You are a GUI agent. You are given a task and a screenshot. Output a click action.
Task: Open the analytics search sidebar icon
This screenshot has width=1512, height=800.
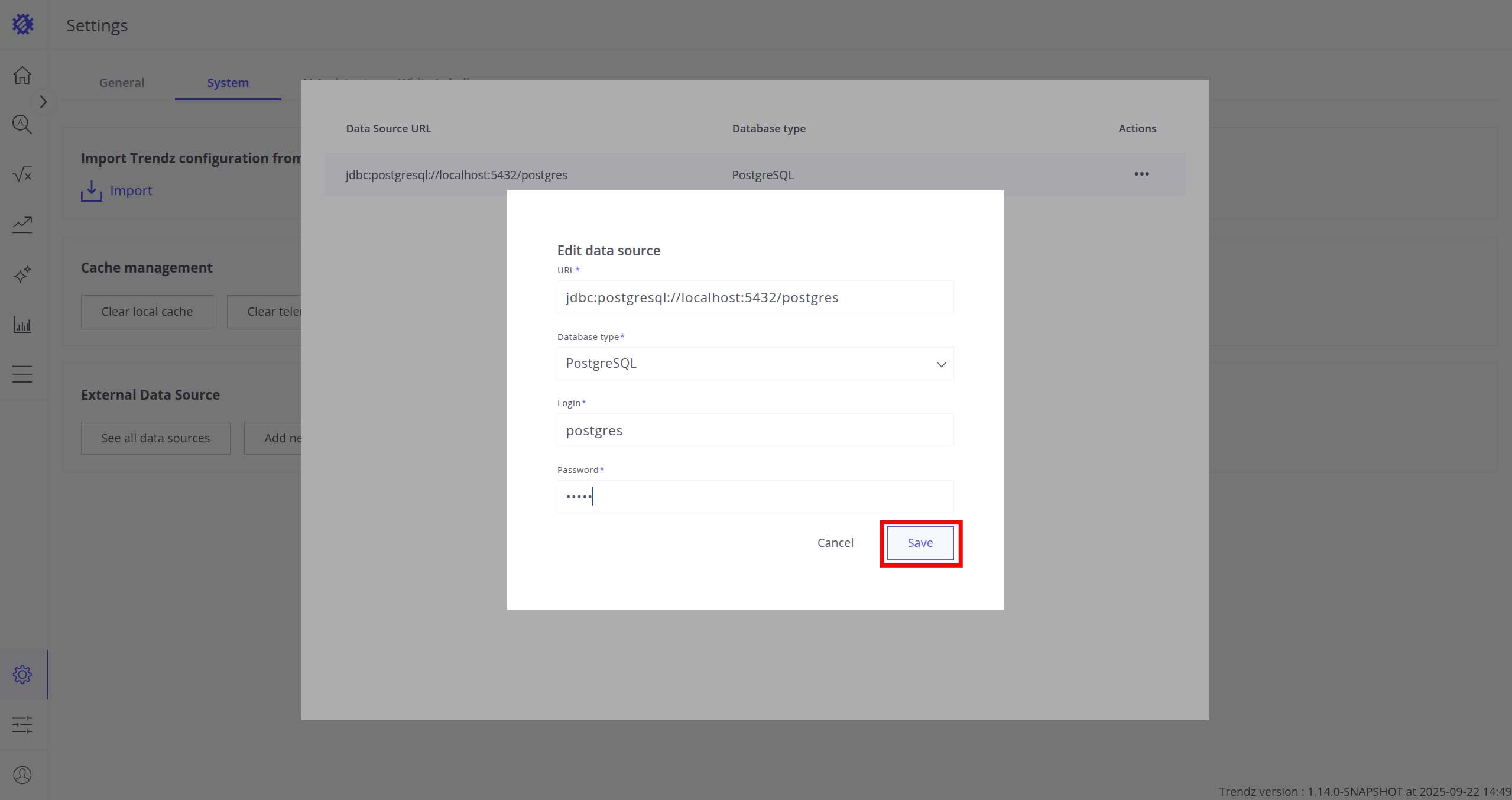click(x=22, y=125)
